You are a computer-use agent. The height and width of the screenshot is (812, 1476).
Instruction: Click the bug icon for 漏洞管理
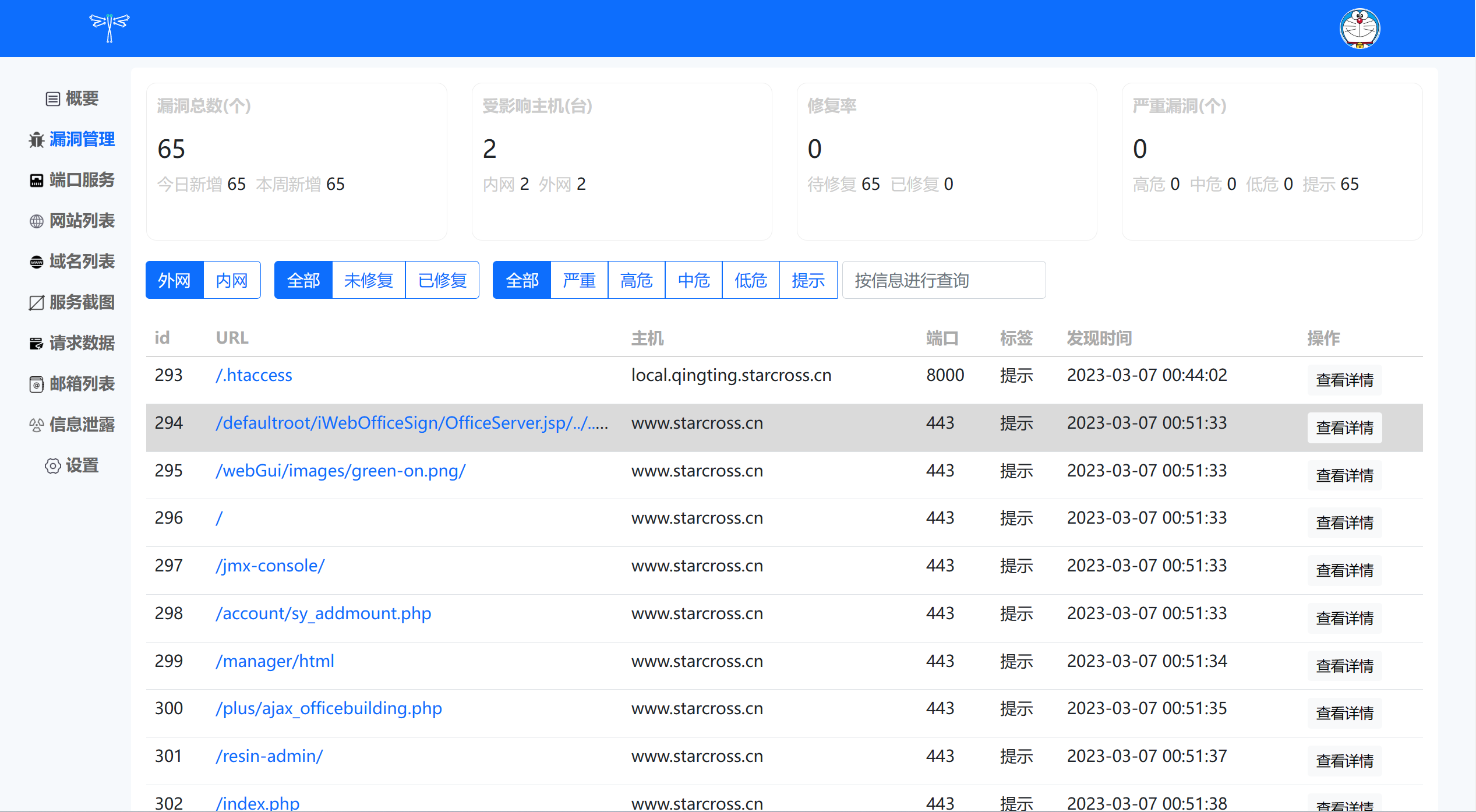[37, 140]
